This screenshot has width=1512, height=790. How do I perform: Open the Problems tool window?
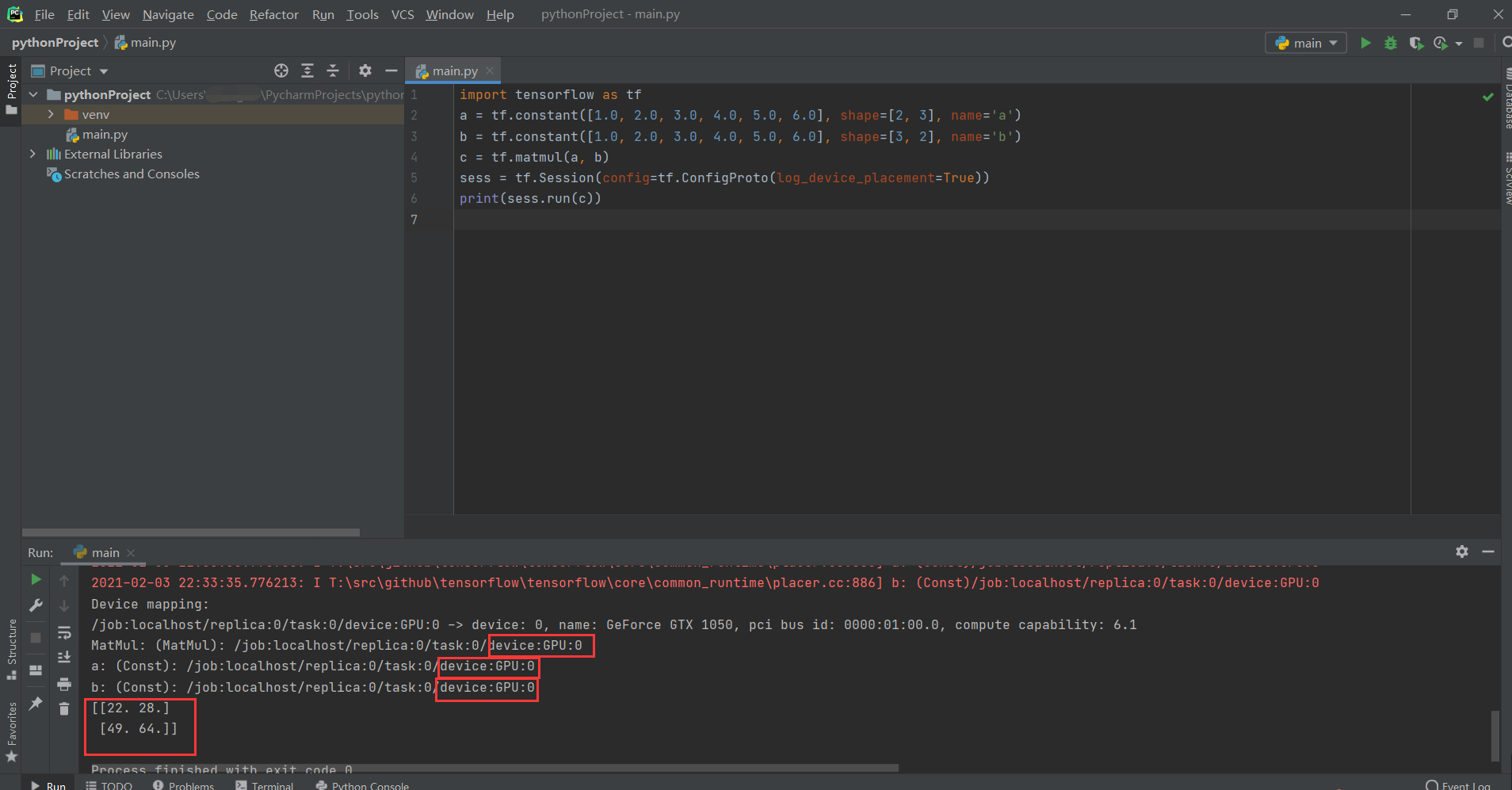pyautogui.click(x=184, y=785)
